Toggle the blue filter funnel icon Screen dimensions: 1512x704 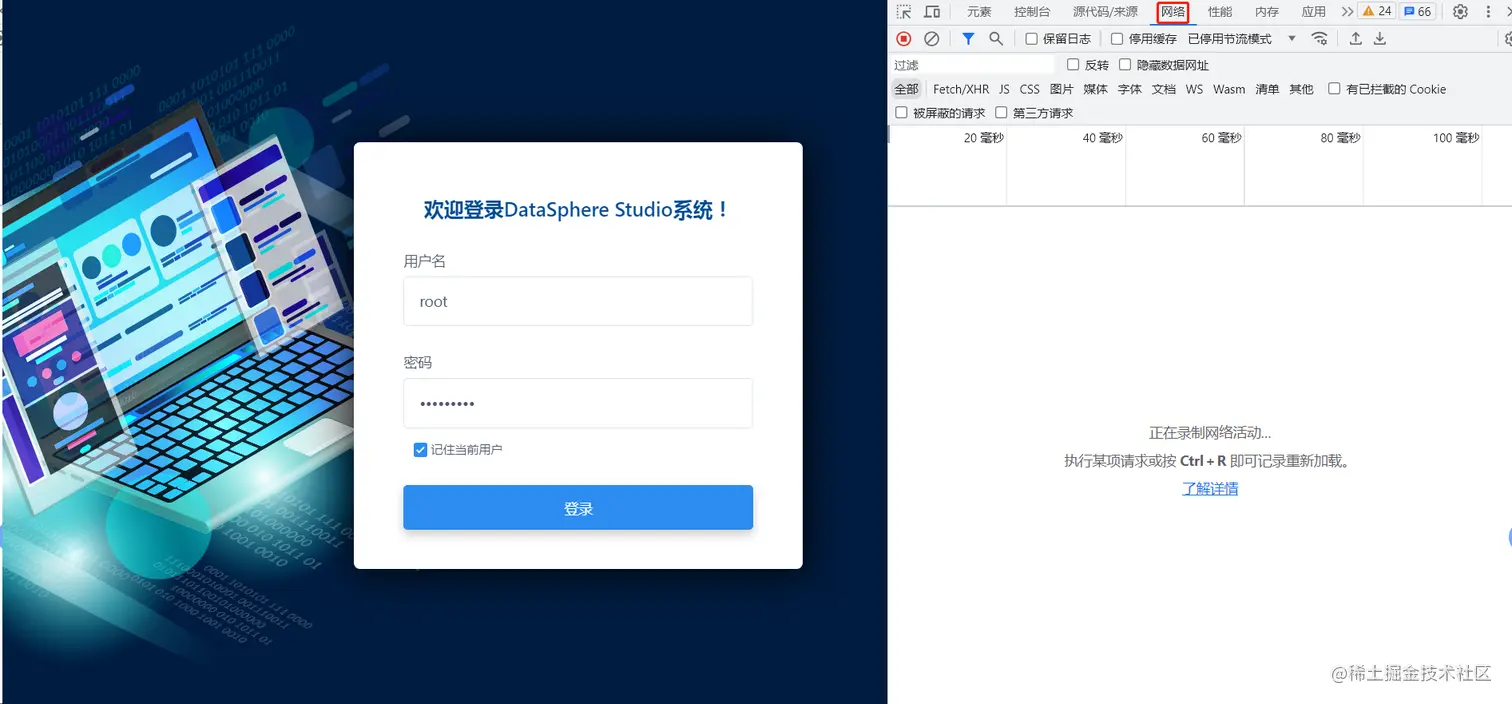(968, 38)
